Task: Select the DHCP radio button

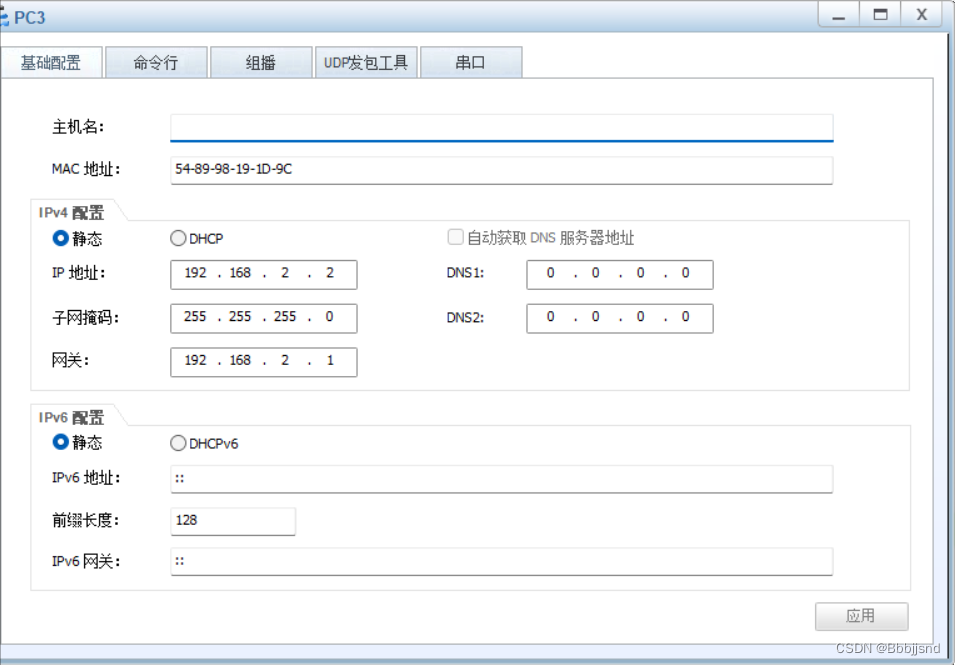Action: [178, 238]
